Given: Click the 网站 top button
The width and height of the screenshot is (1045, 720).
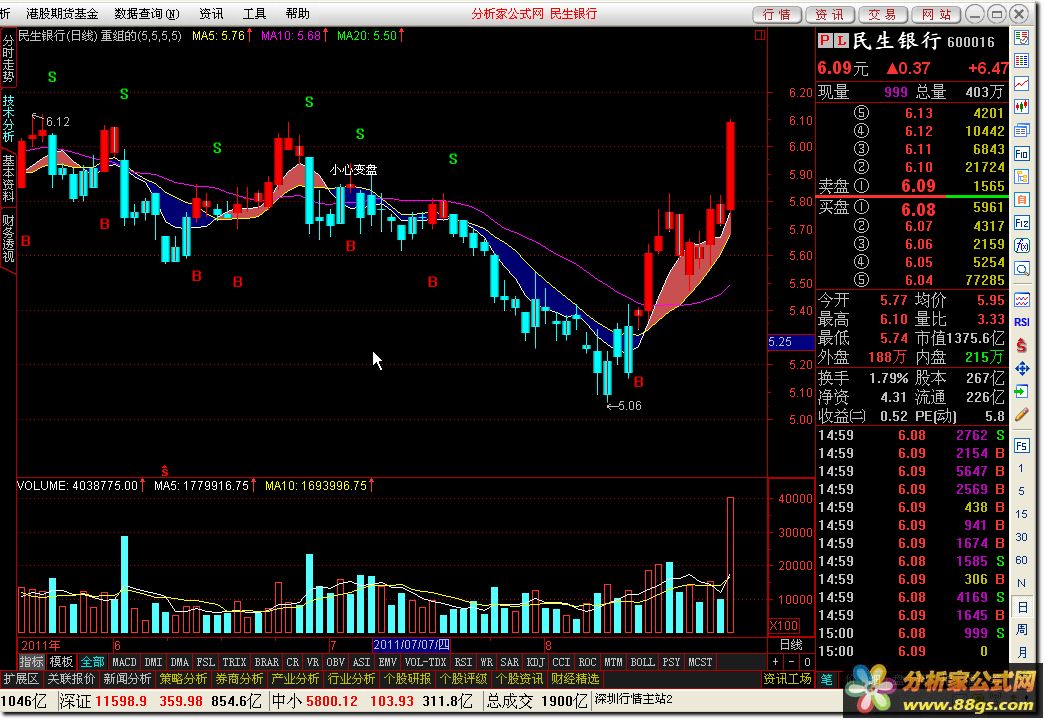Looking at the screenshot, I should tap(936, 14).
